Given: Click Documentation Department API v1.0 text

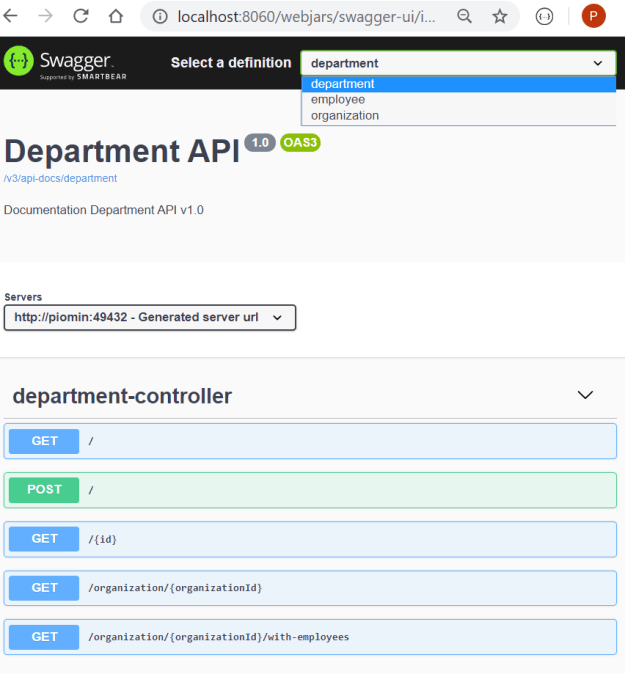Looking at the screenshot, I should click(104, 210).
